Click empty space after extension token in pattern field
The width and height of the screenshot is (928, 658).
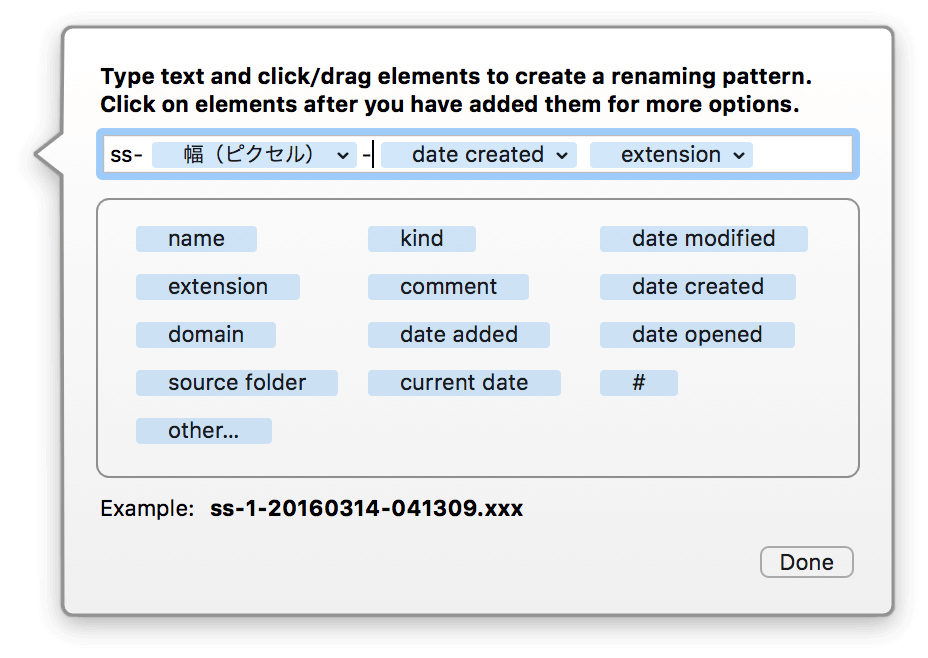(801, 155)
